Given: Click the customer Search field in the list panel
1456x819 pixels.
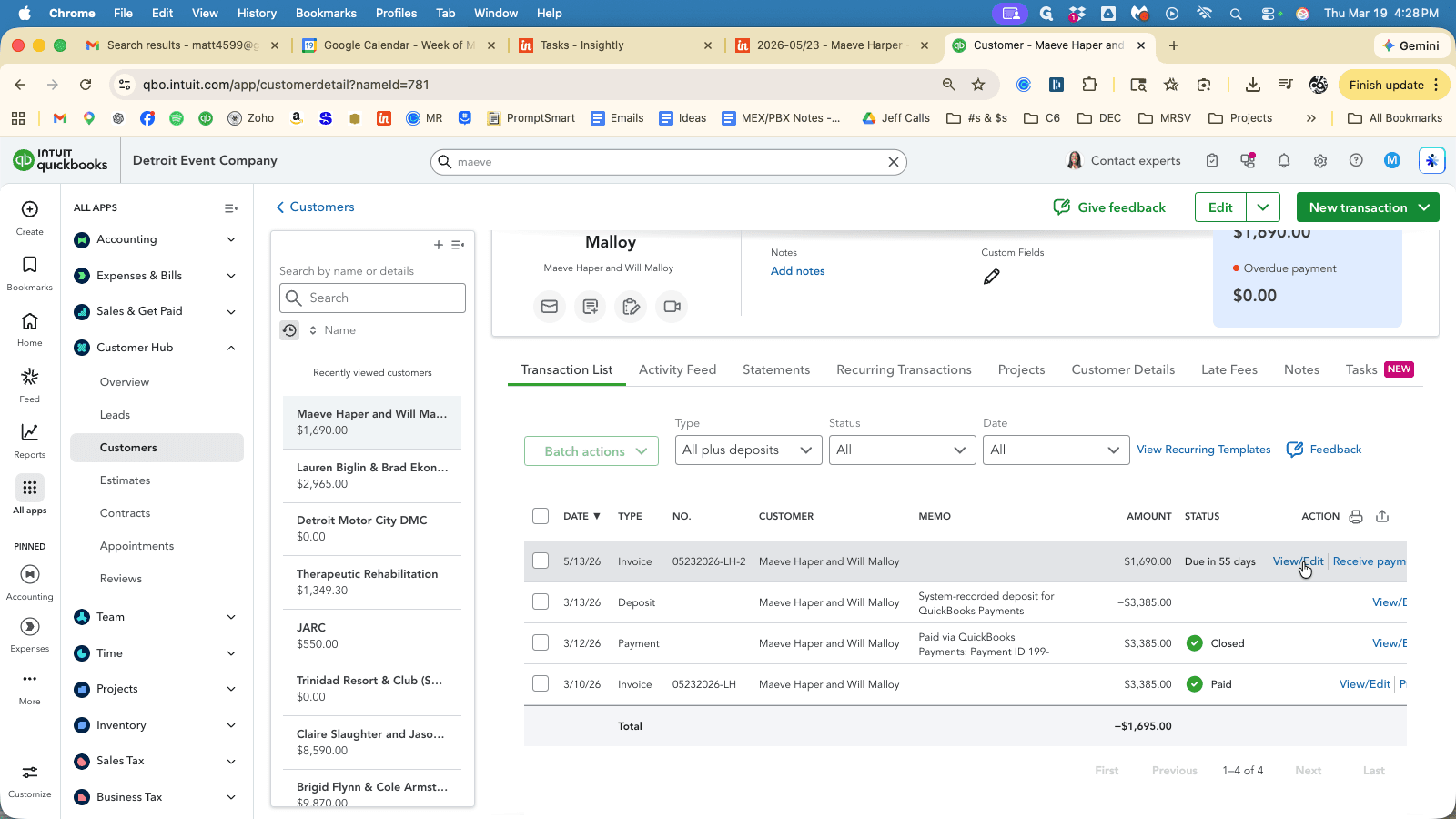Looking at the screenshot, I should coord(372,298).
